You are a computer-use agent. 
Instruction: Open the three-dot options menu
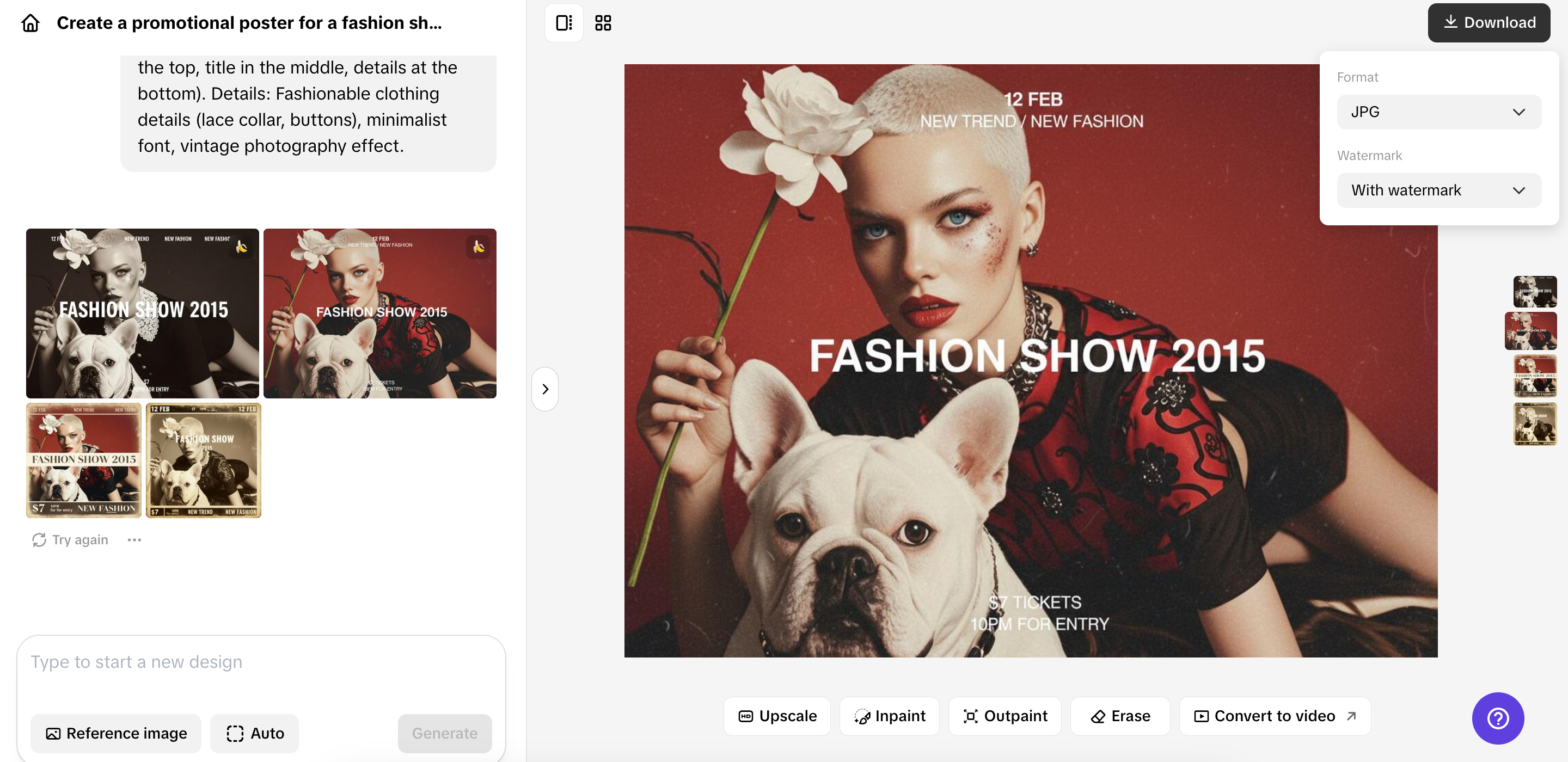pos(134,539)
